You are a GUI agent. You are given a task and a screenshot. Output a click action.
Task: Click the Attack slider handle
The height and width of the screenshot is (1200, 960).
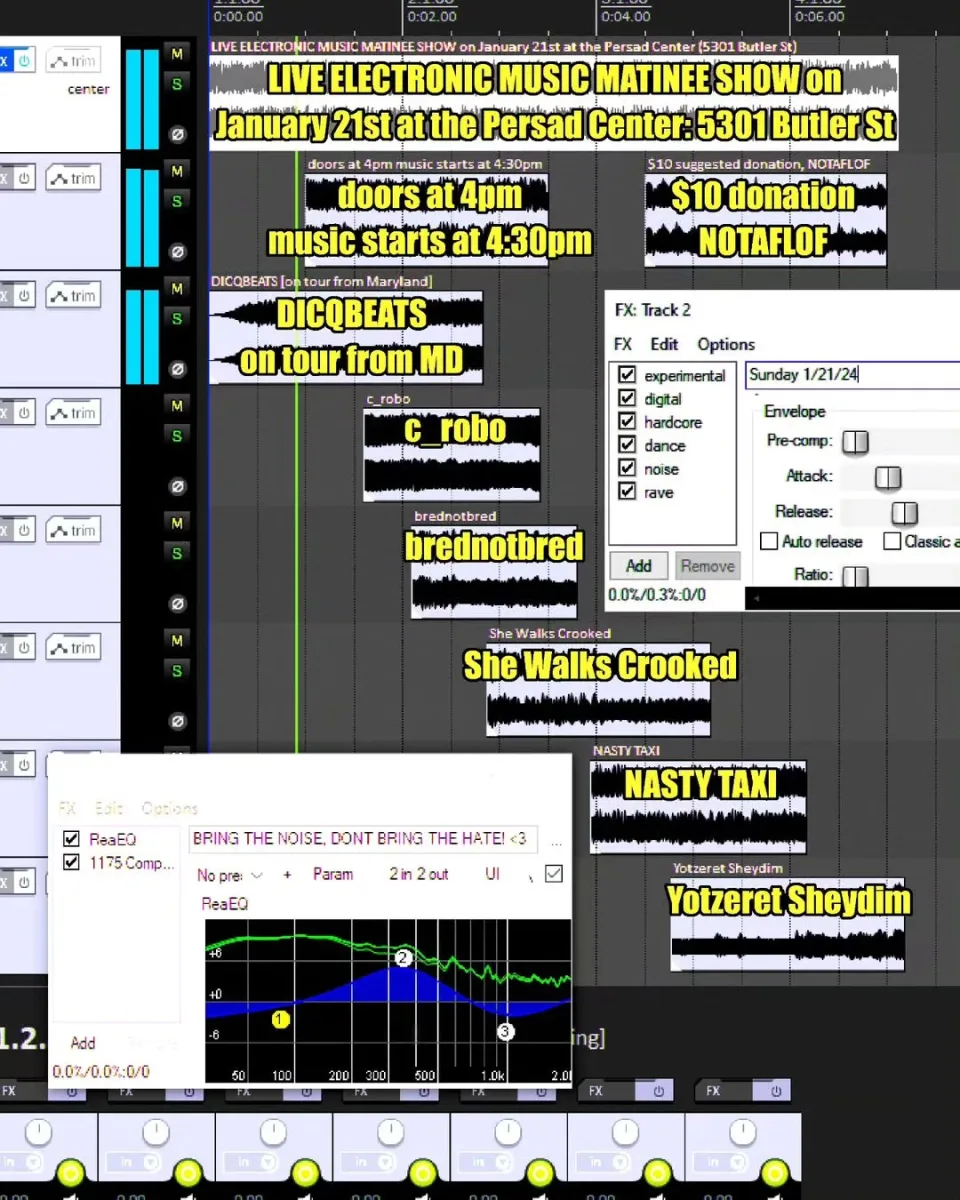888,478
